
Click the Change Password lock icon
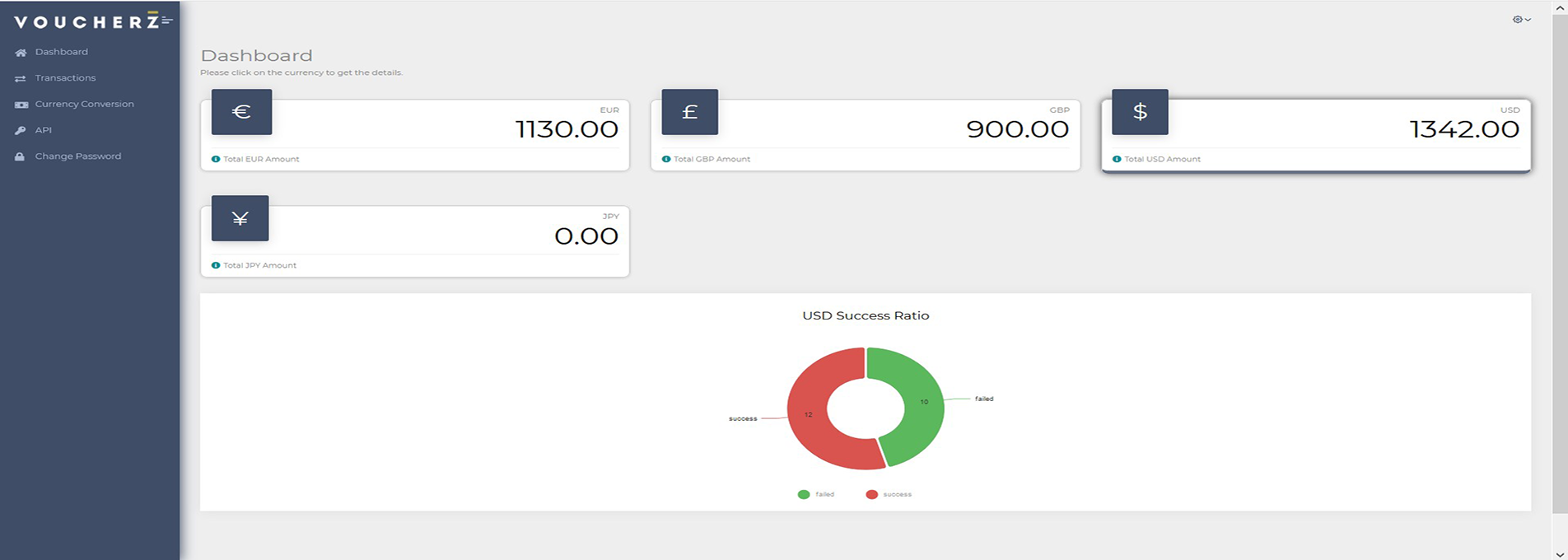click(x=21, y=156)
